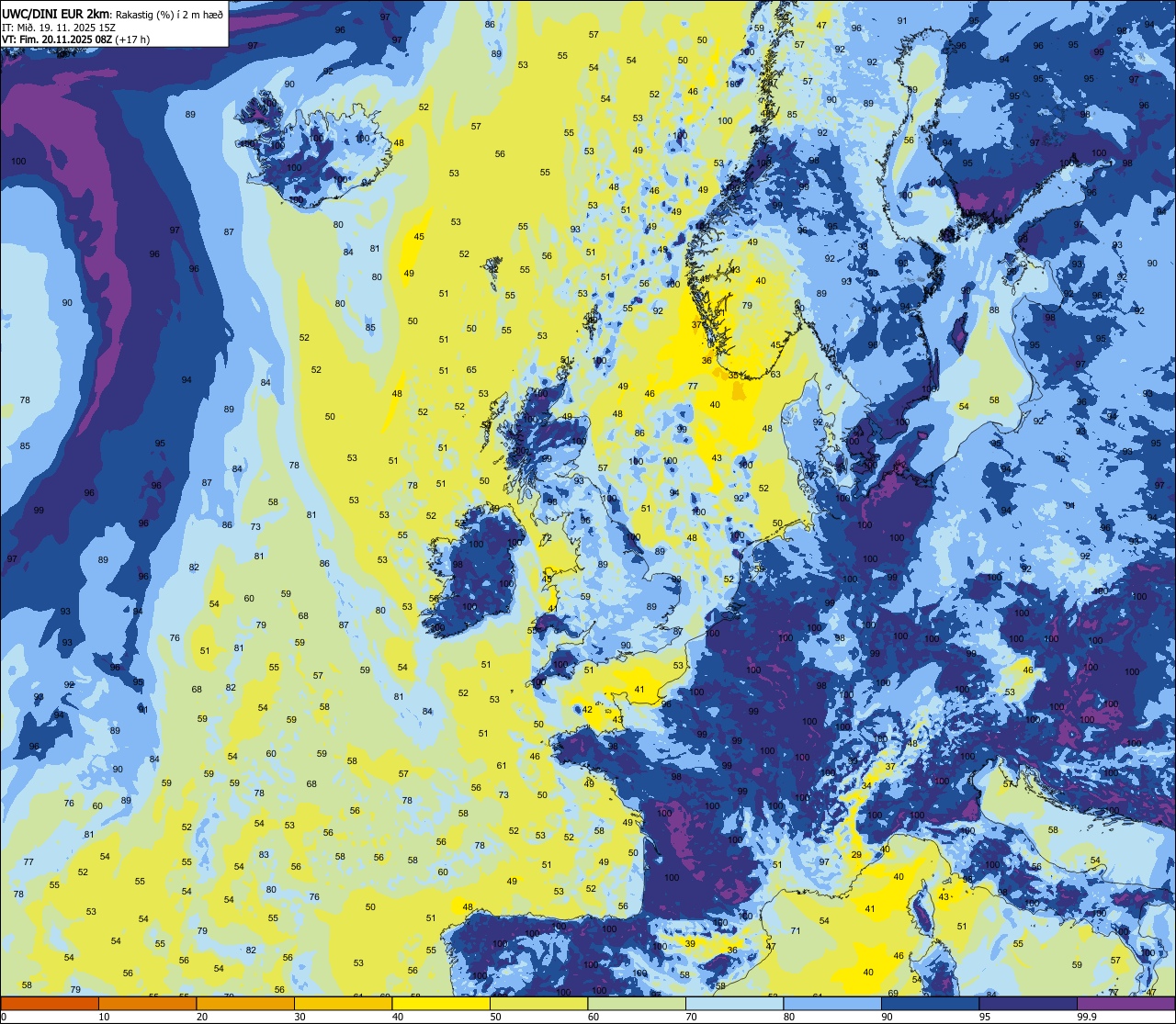Select the 10–20 orange legend swatch
This screenshot has height=1024, width=1176.
pyautogui.click(x=147, y=1003)
